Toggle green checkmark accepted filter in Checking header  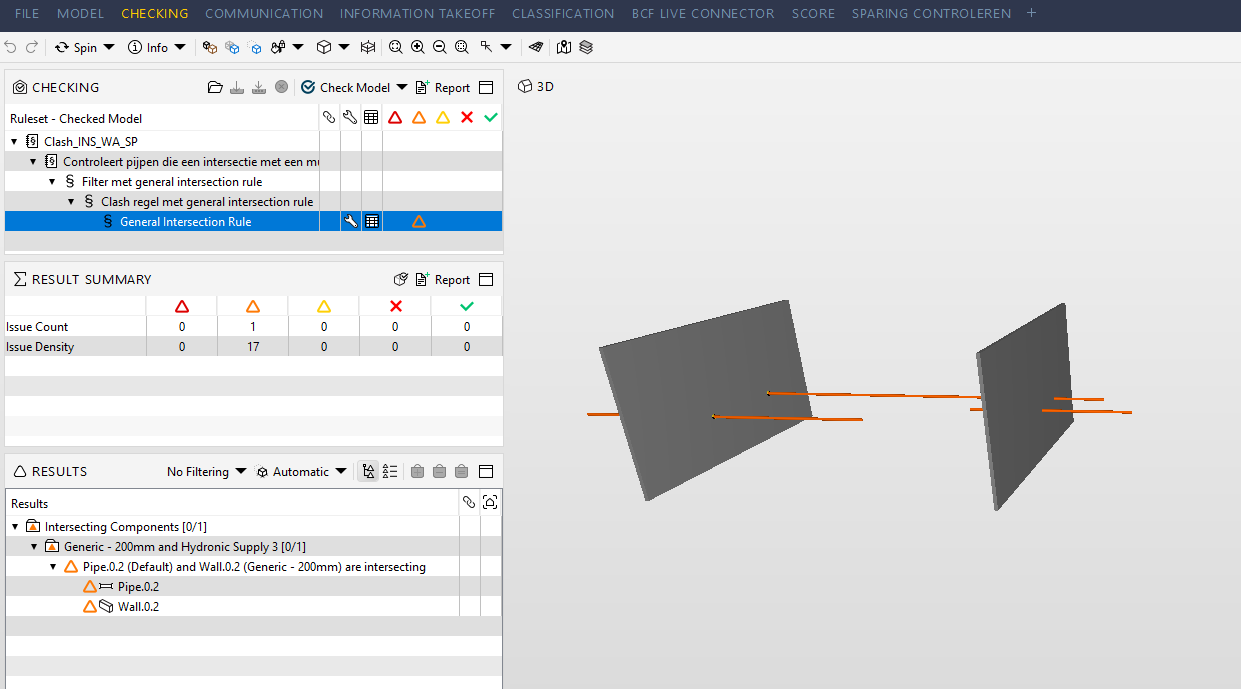(490, 117)
